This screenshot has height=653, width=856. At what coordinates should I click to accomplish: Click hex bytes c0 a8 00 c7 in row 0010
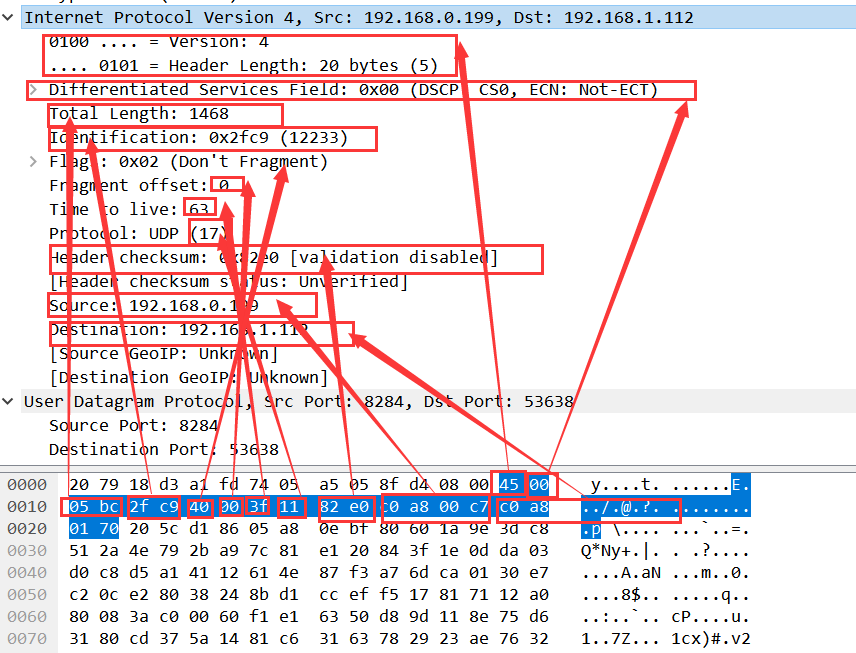(x=434, y=507)
